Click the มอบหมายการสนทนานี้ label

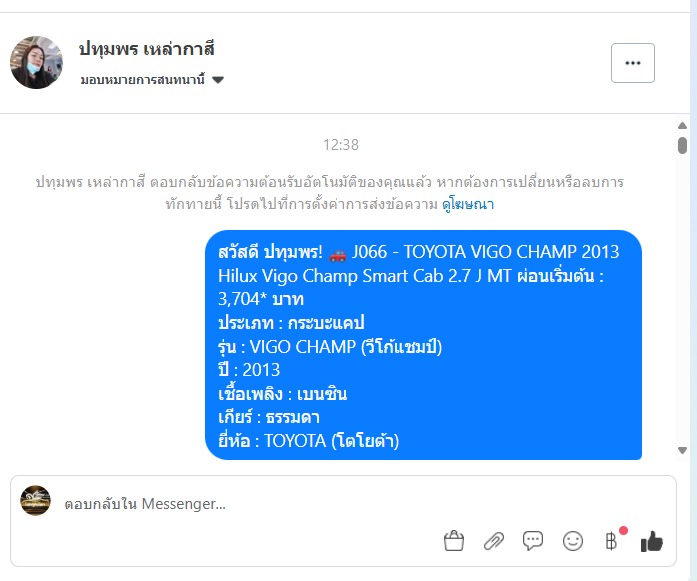click(143, 80)
